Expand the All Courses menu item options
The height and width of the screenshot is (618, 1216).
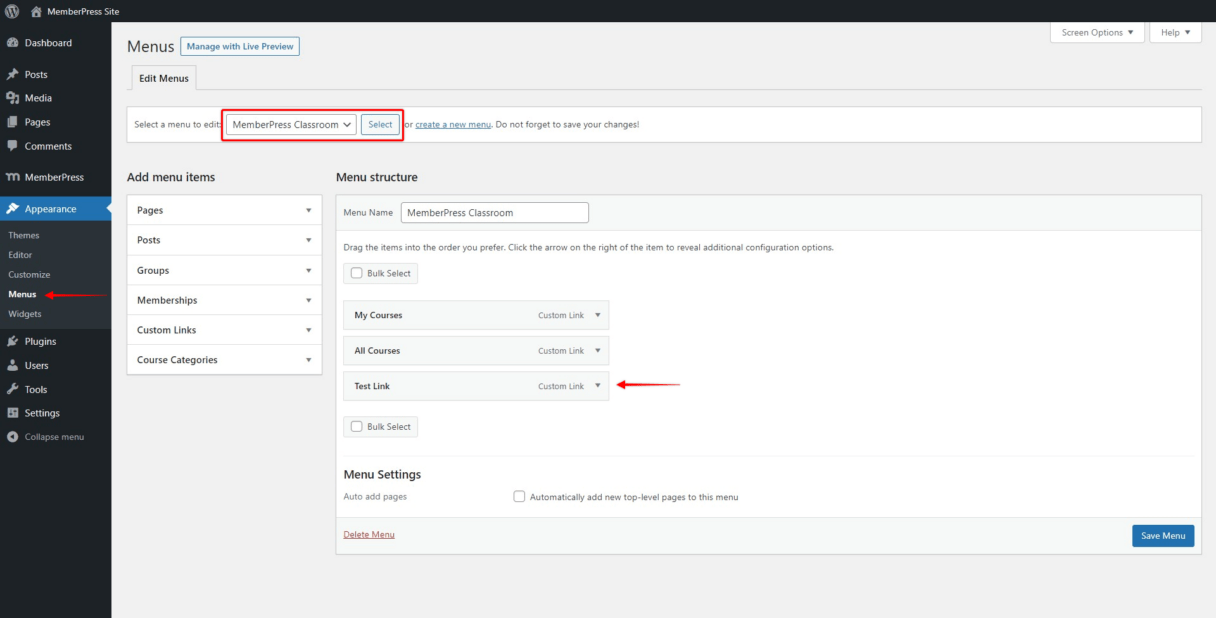click(x=598, y=351)
